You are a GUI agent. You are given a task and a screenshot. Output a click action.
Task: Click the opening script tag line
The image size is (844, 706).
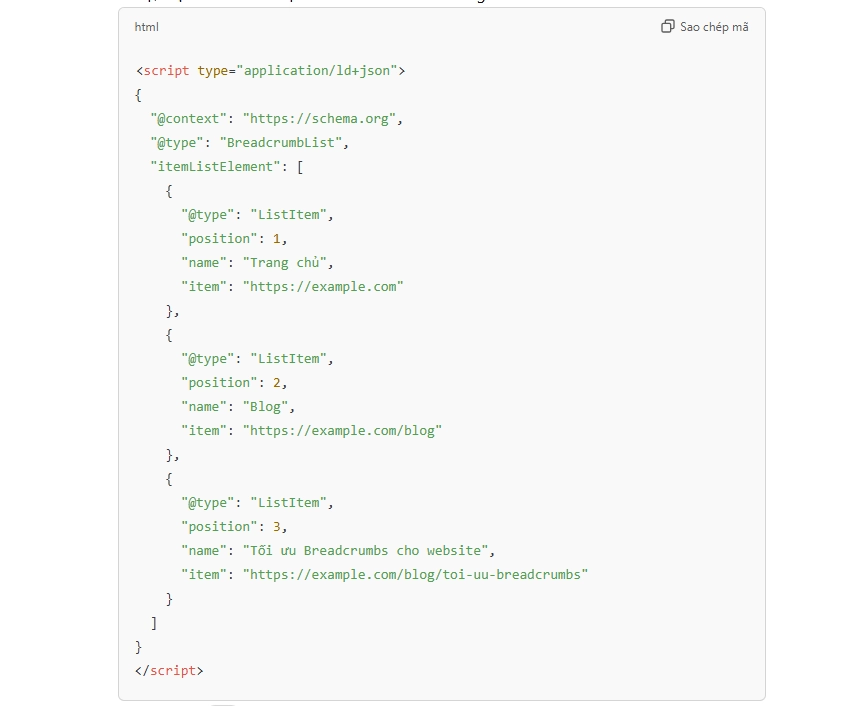point(270,71)
